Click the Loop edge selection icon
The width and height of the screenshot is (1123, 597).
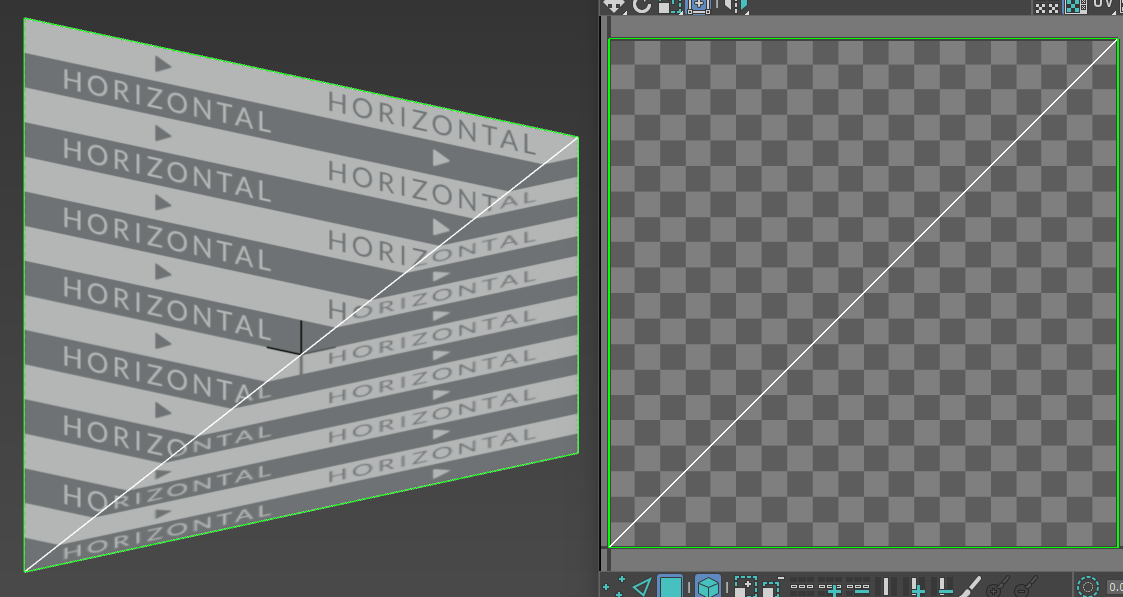coord(801,587)
